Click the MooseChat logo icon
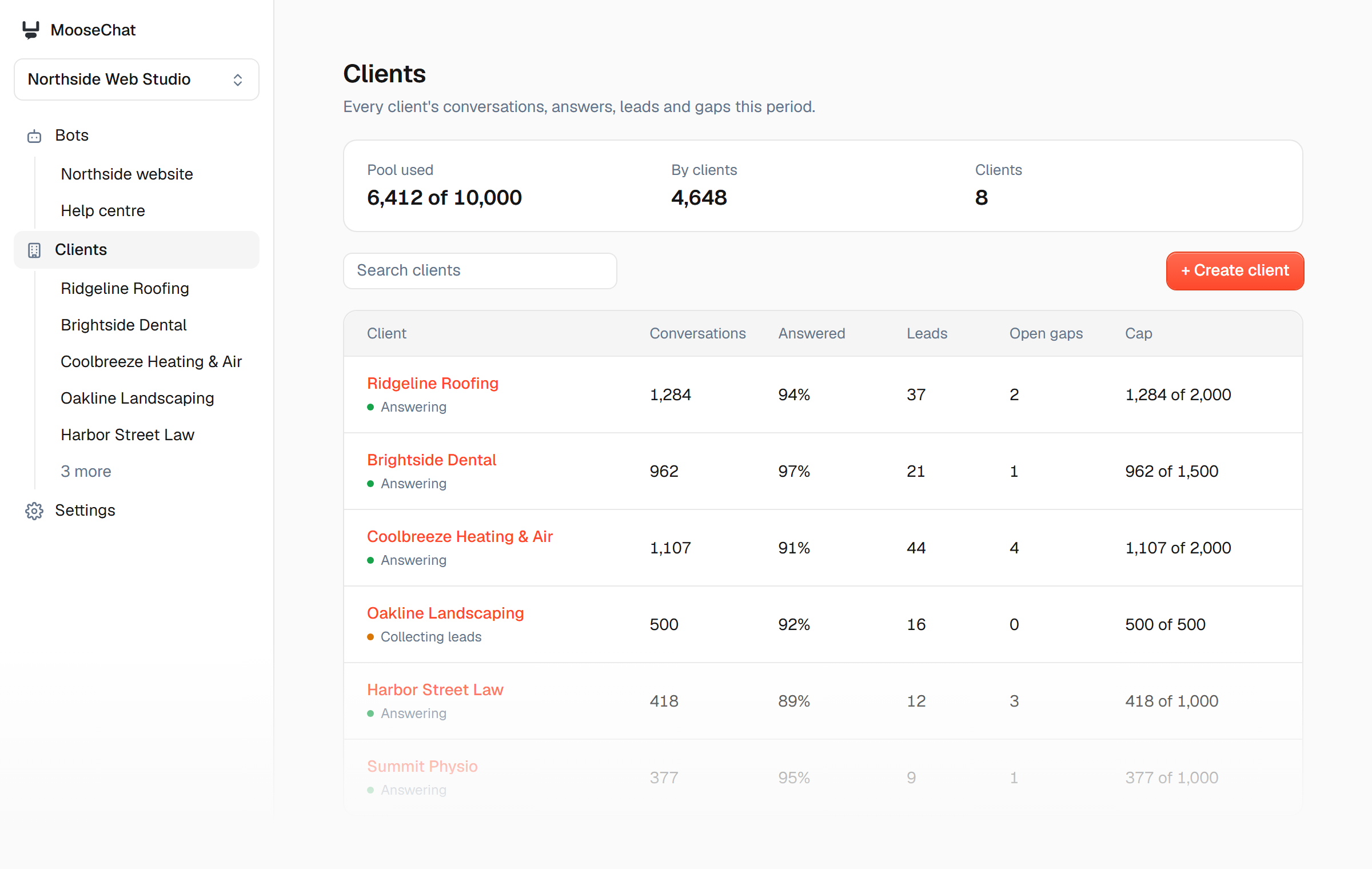This screenshot has height=869, width=1372. [x=31, y=30]
